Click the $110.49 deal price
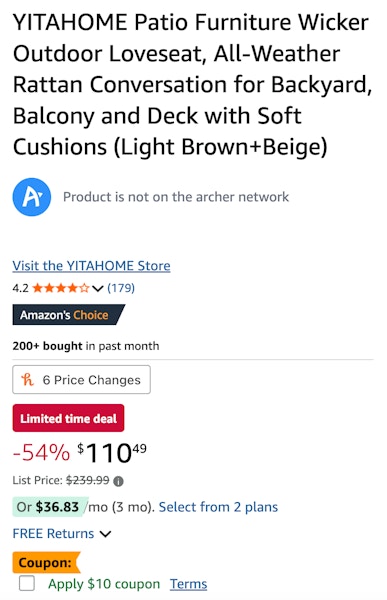 pos(112,453)
